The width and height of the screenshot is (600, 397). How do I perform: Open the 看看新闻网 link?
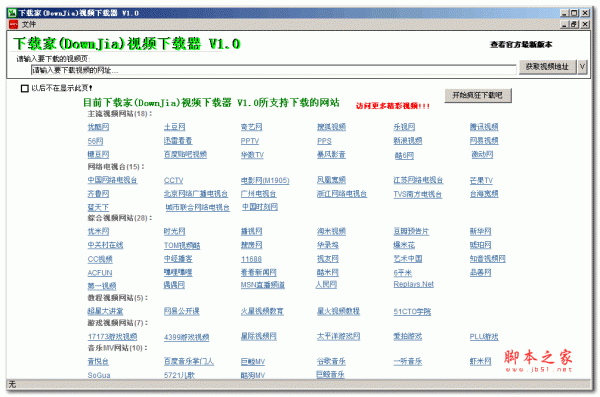259,273
